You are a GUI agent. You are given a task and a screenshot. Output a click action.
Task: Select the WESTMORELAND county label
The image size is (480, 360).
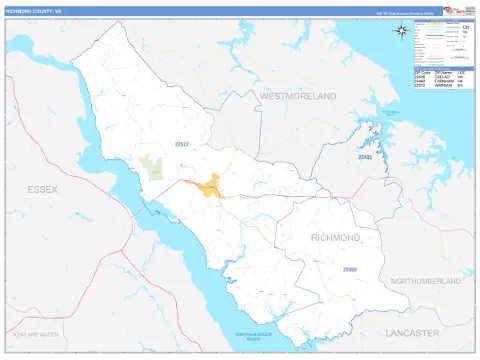(298, 96)
